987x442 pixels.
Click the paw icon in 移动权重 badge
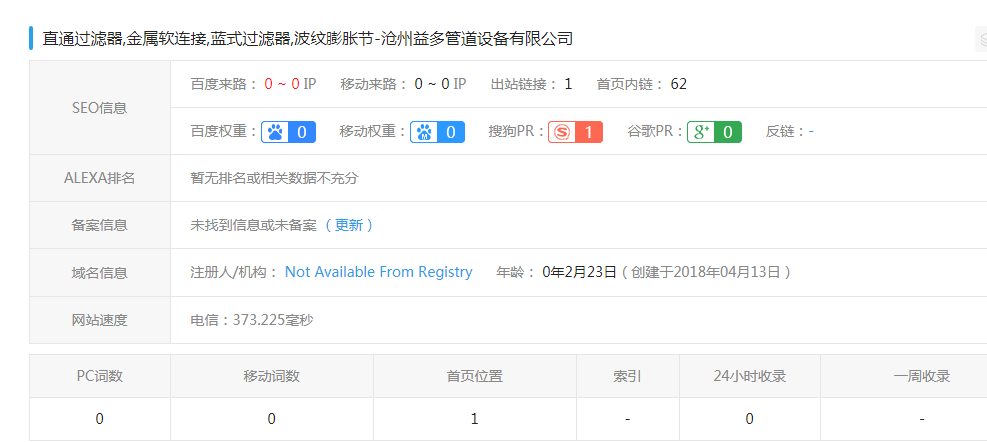click(x=424, y=132)
